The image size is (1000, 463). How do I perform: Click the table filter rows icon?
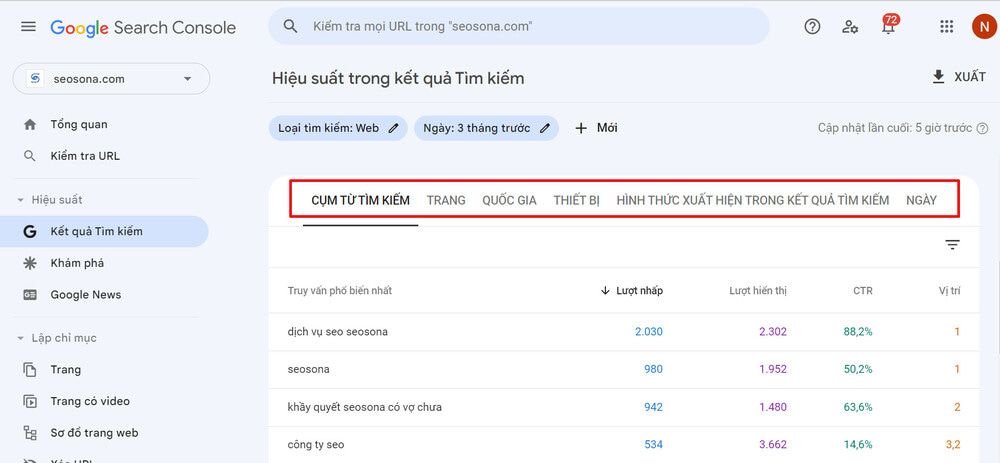pos(952,245)
